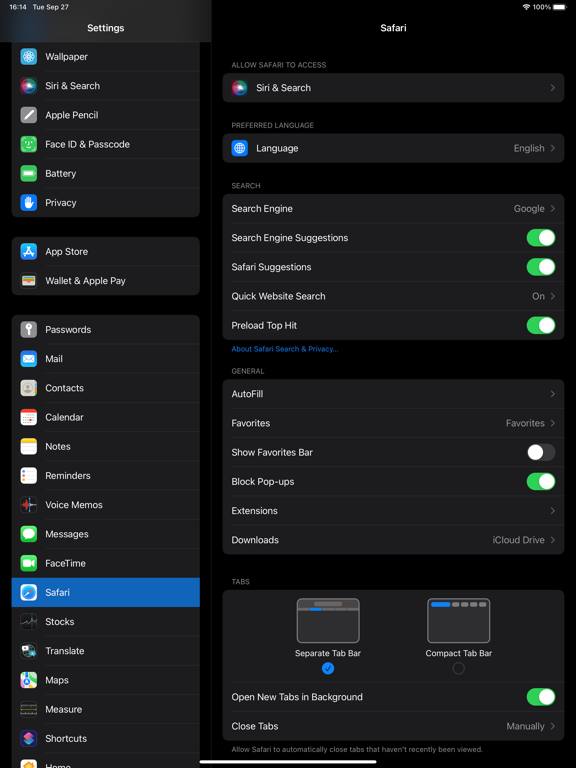Tap the Maps label in sidebar
This screenshot has width=576, height=768.
click(57, 680)
